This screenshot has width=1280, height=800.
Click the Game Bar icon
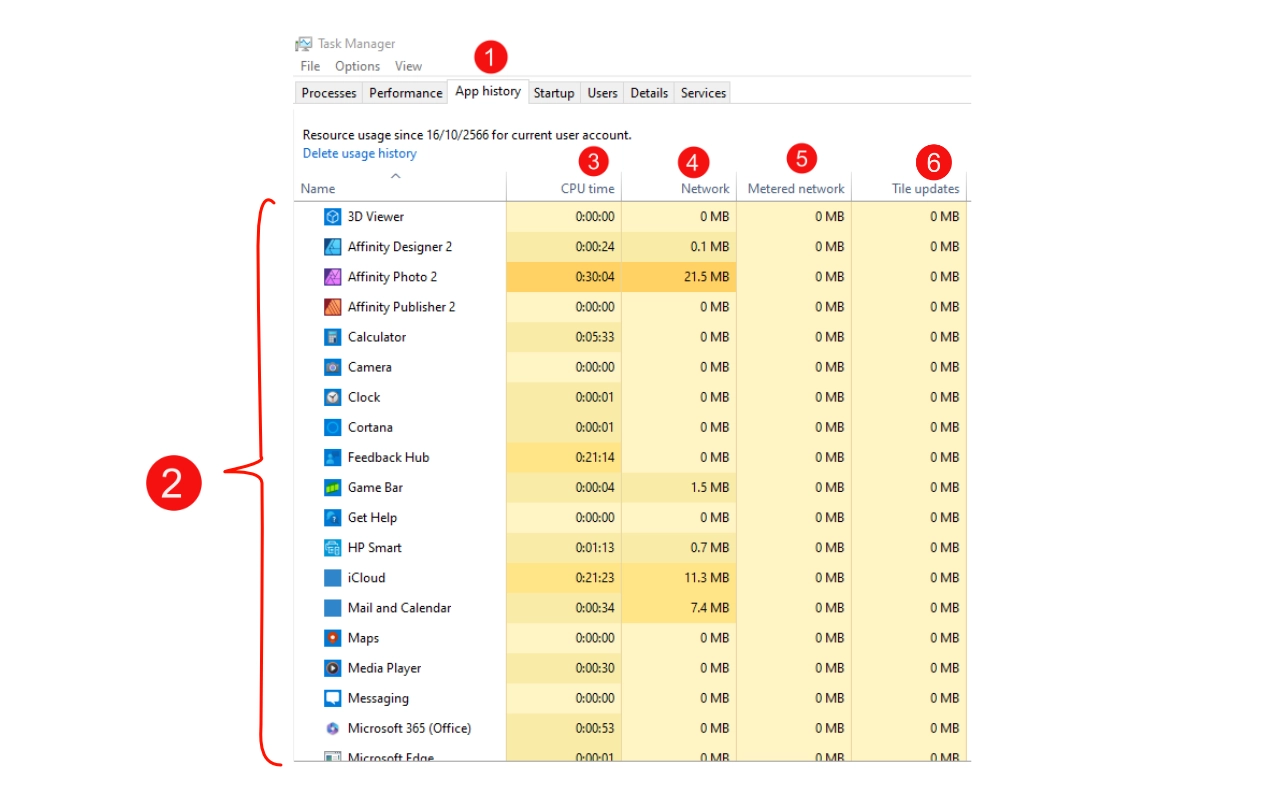(333, 487)
